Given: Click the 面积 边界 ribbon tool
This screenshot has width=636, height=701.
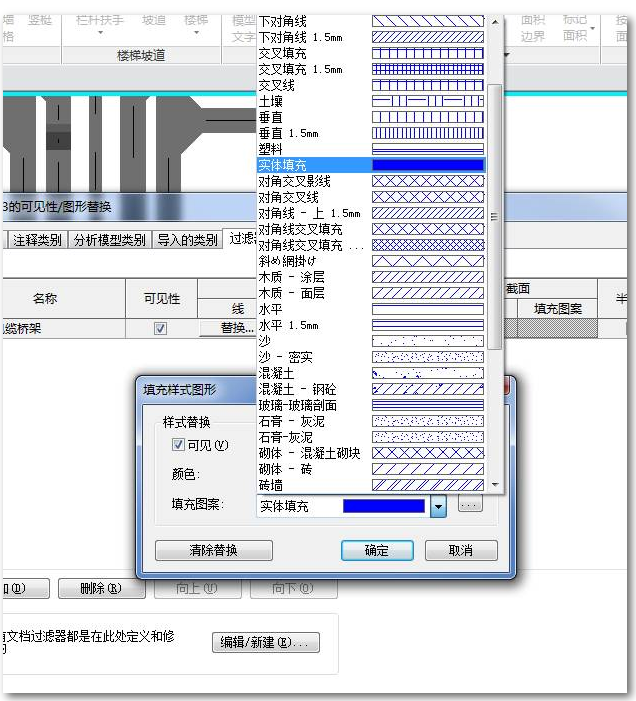Looking at the screenshot, I should [x=532, y=28].
